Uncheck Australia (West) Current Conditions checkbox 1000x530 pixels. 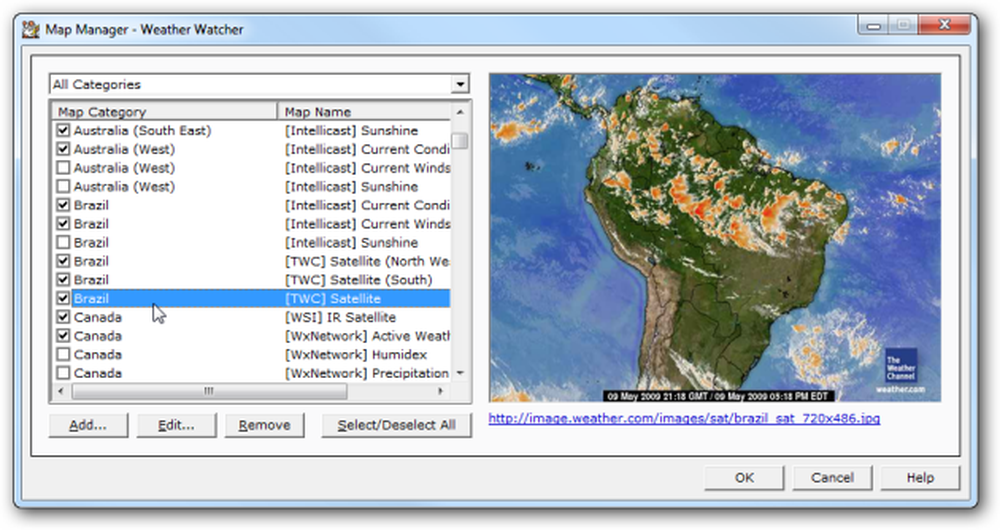63,149
